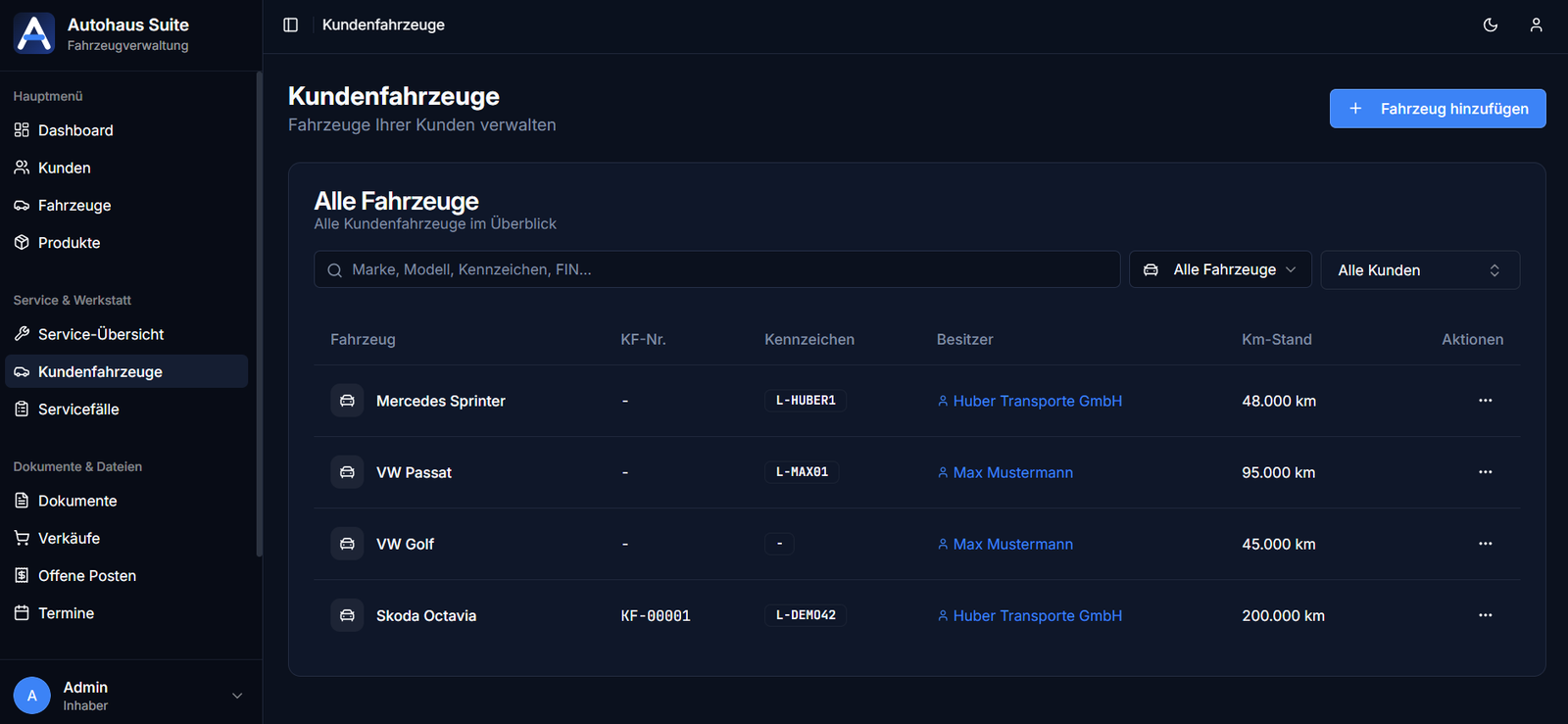The image size is (1568, 724).
Task: Expand the Admin account chevron
Action: (x=237, y=696)
